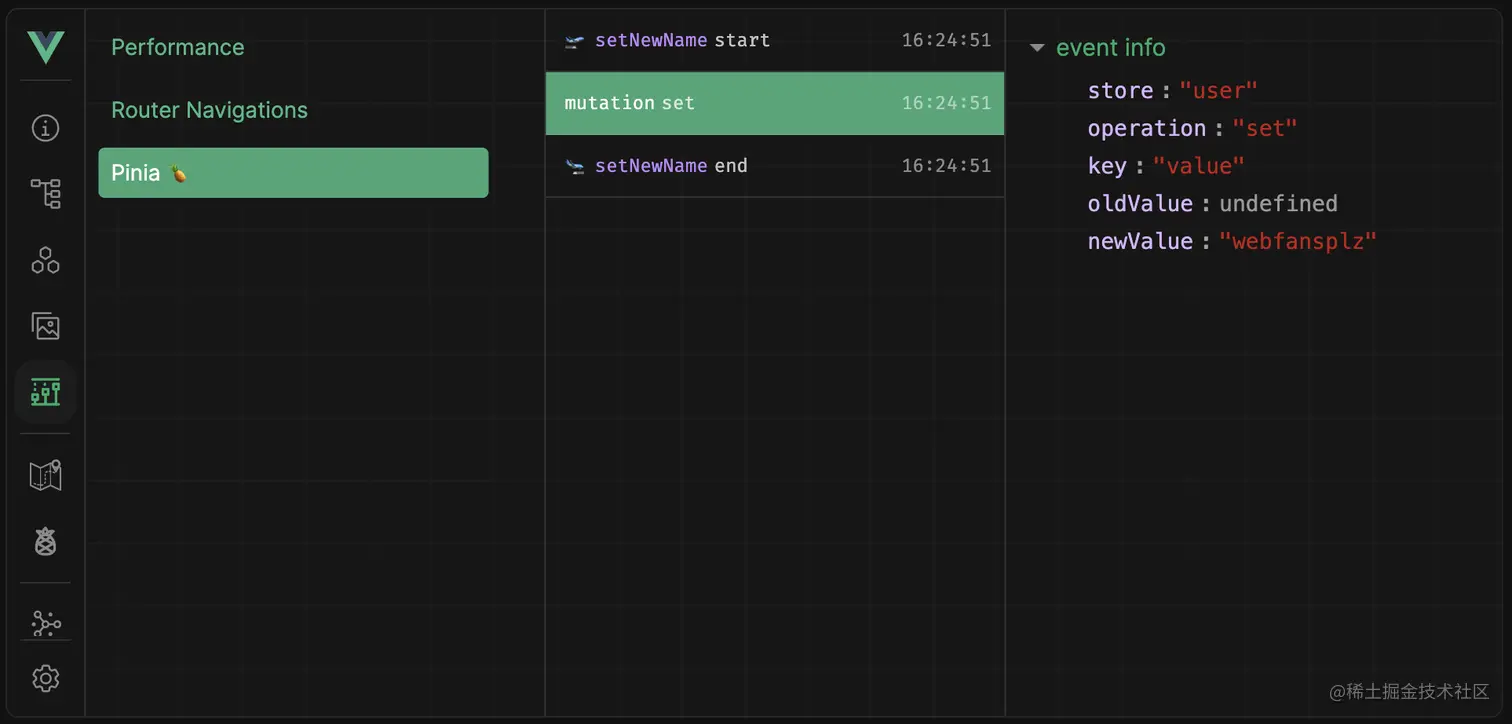This screenshot has width=1512, height=724.
Task: Switch to the Router Navigations layer
Action: click(210, 110)
